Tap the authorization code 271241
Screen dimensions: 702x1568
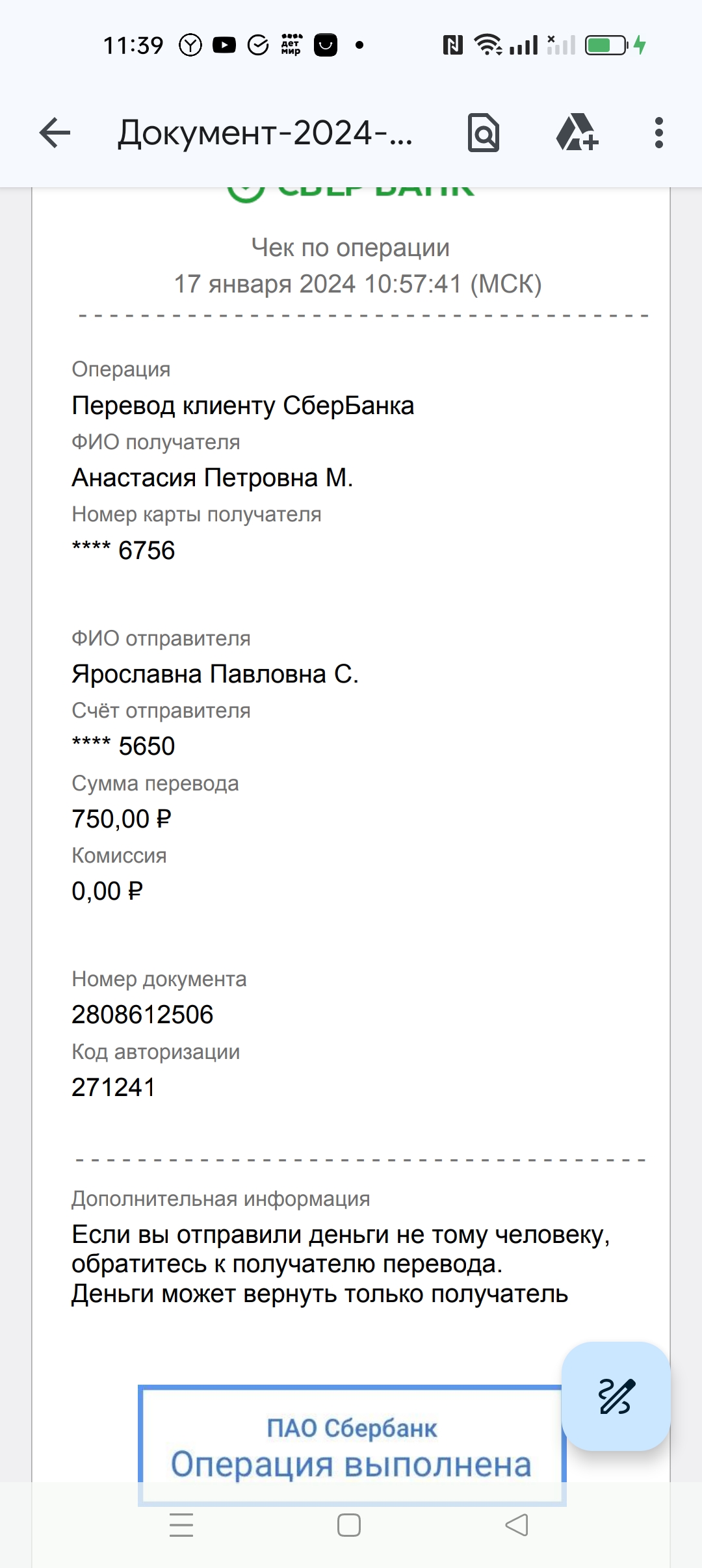pos(114,1088)
